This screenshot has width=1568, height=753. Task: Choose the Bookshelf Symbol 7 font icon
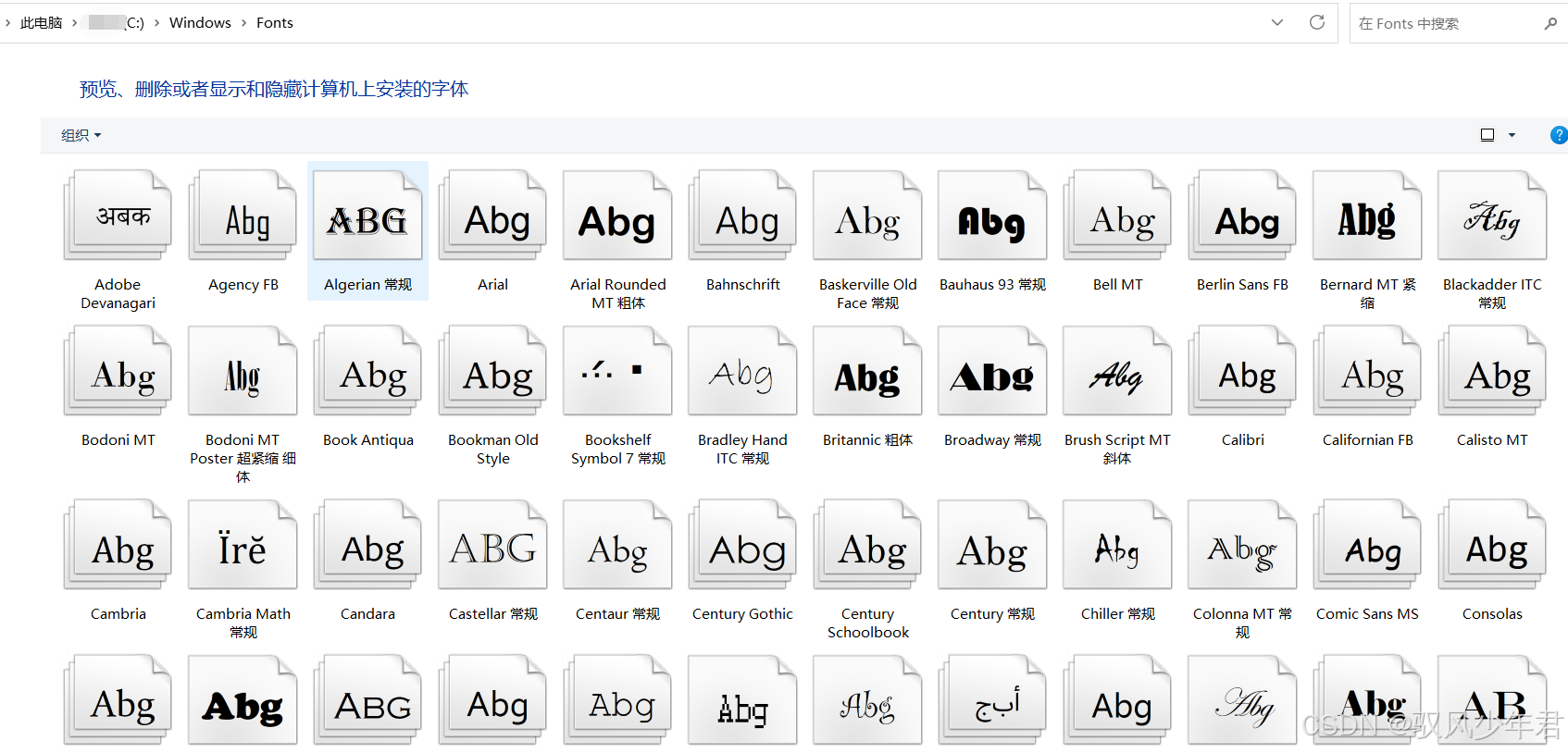617,370
